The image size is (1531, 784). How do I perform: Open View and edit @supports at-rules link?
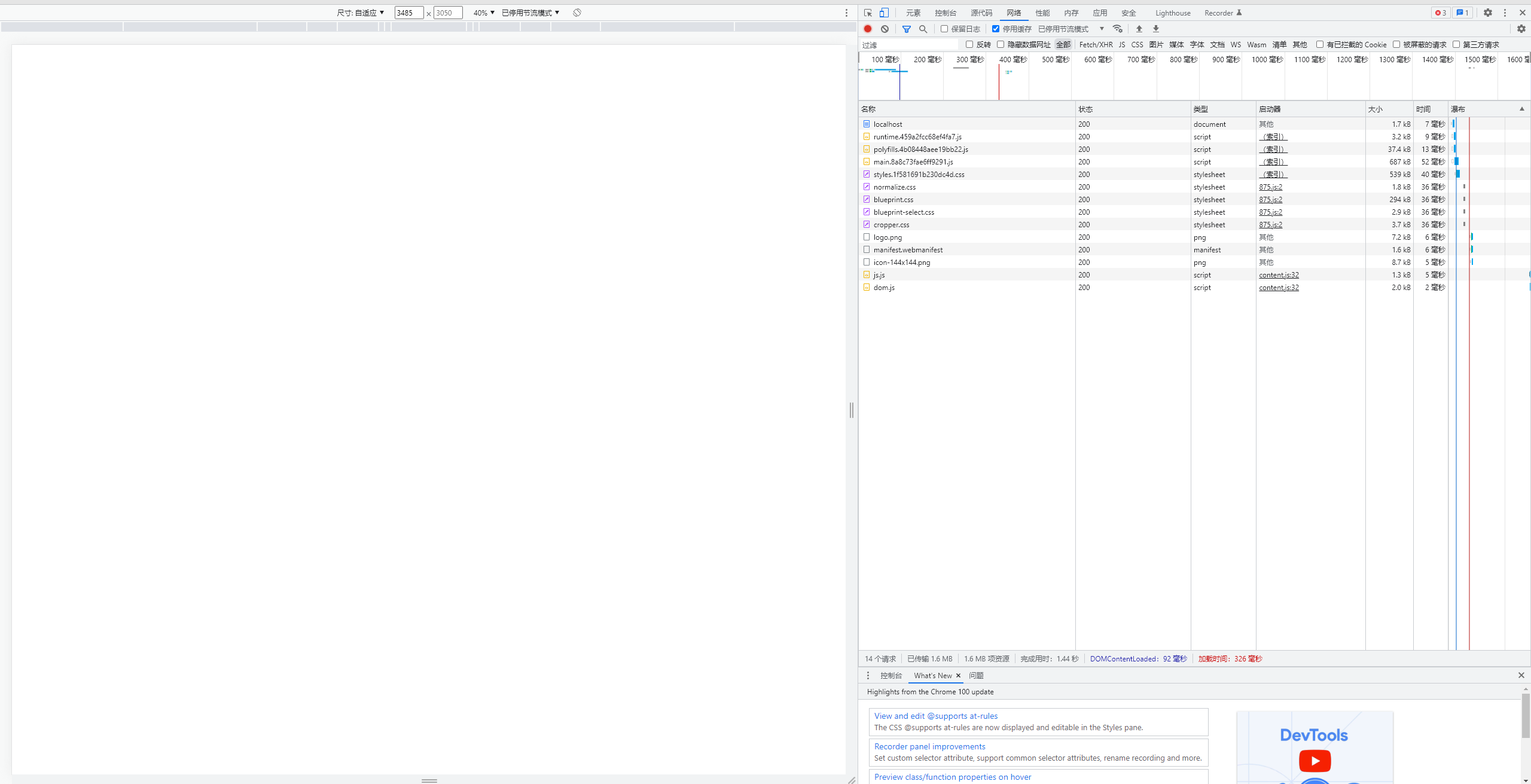[x=935, y=715]
